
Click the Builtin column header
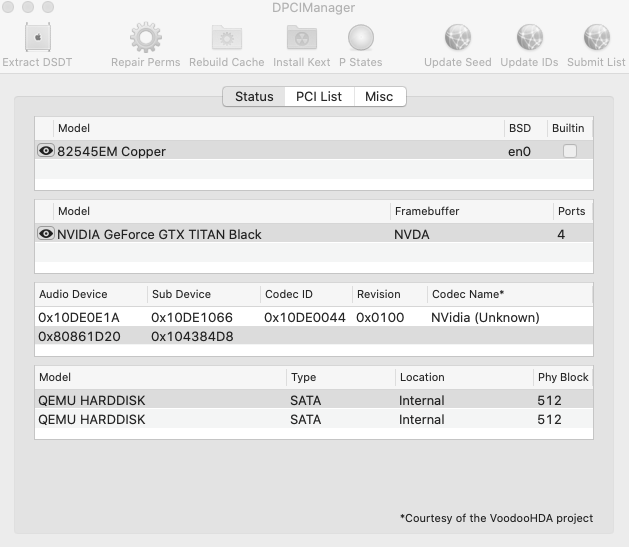coord(568,128)
